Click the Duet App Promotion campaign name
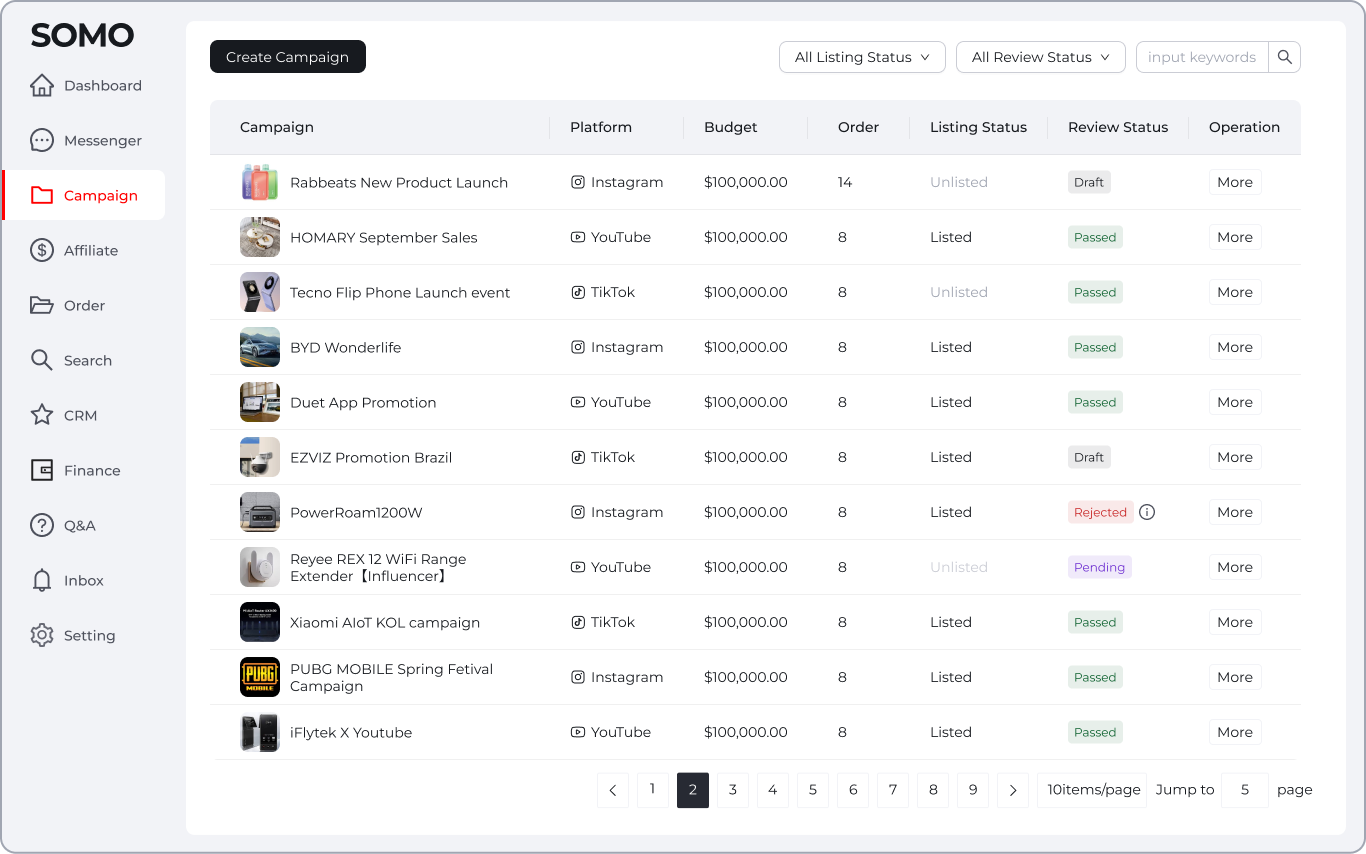 click(x=363, y=402)
